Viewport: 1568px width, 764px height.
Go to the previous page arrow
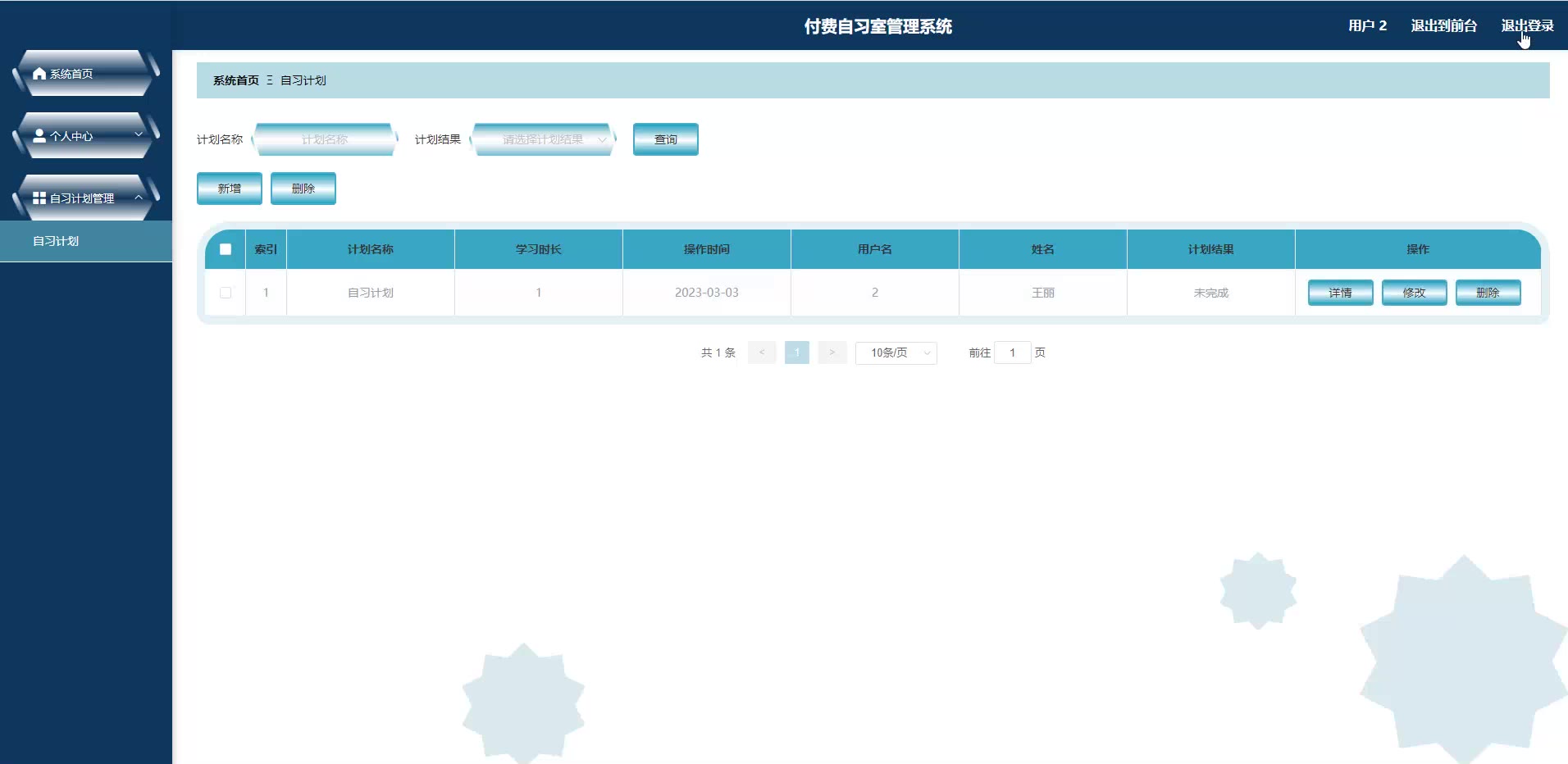pos(762,352)
